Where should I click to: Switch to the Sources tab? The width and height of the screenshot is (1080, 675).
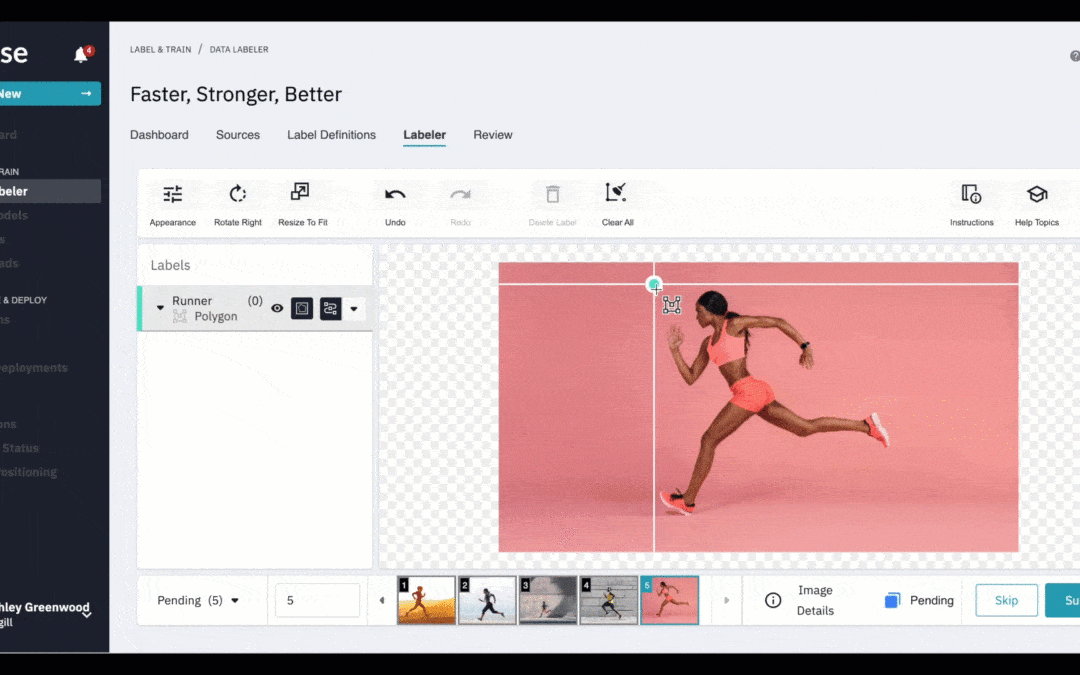click(238, 135)
